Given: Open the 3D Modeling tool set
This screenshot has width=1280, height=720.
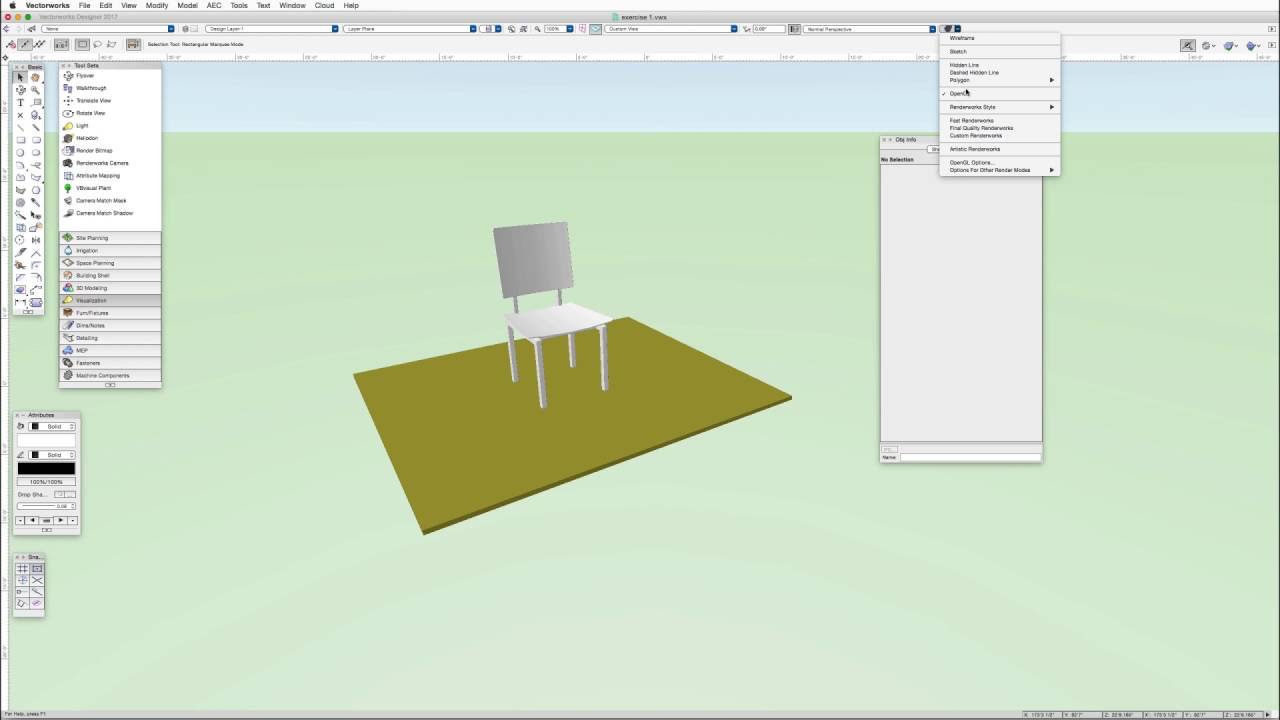Looking at the screenshot, I should point(110,288).
